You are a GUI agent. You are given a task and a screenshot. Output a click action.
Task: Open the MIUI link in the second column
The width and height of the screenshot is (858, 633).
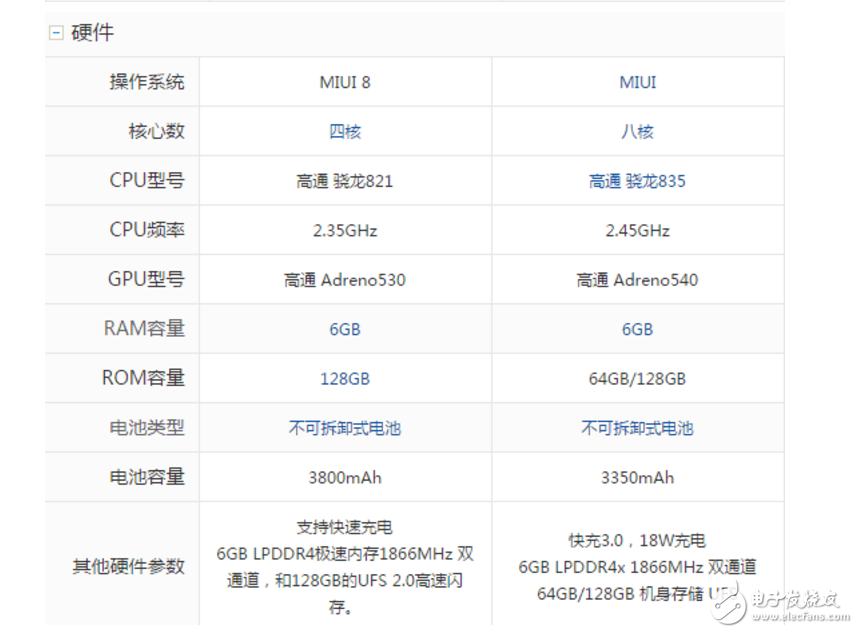637,81
